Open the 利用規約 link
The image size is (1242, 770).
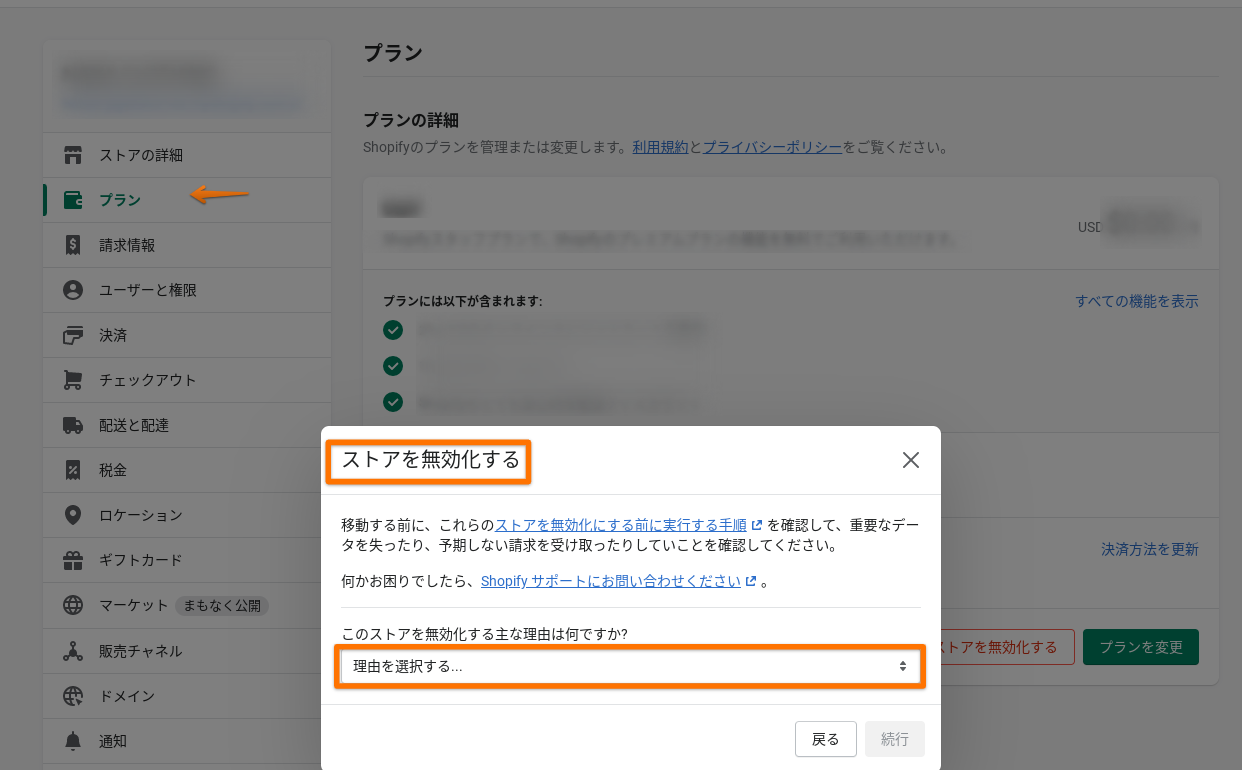click(x=660, y=147)
